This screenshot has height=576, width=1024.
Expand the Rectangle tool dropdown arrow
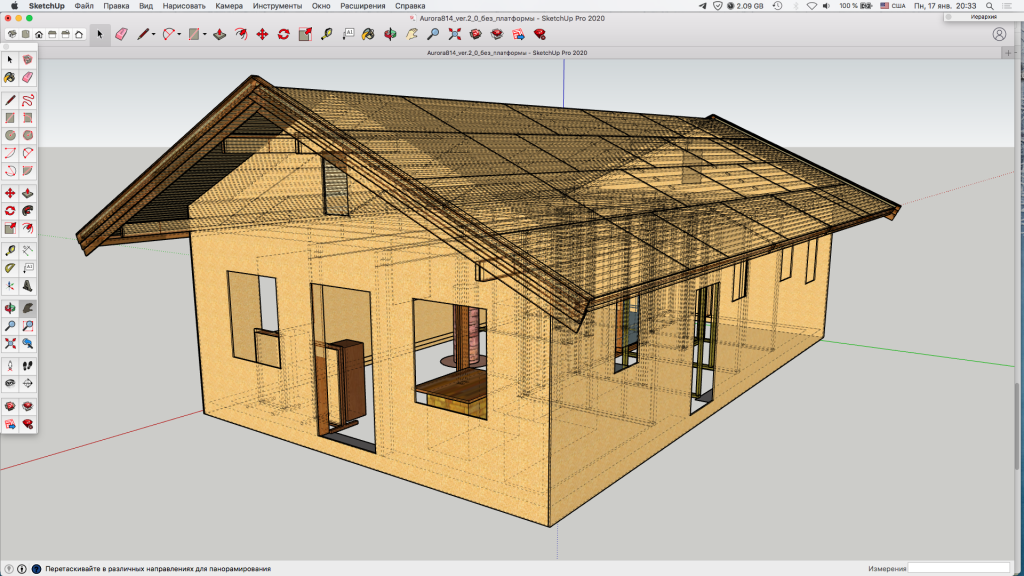(204, 34)
